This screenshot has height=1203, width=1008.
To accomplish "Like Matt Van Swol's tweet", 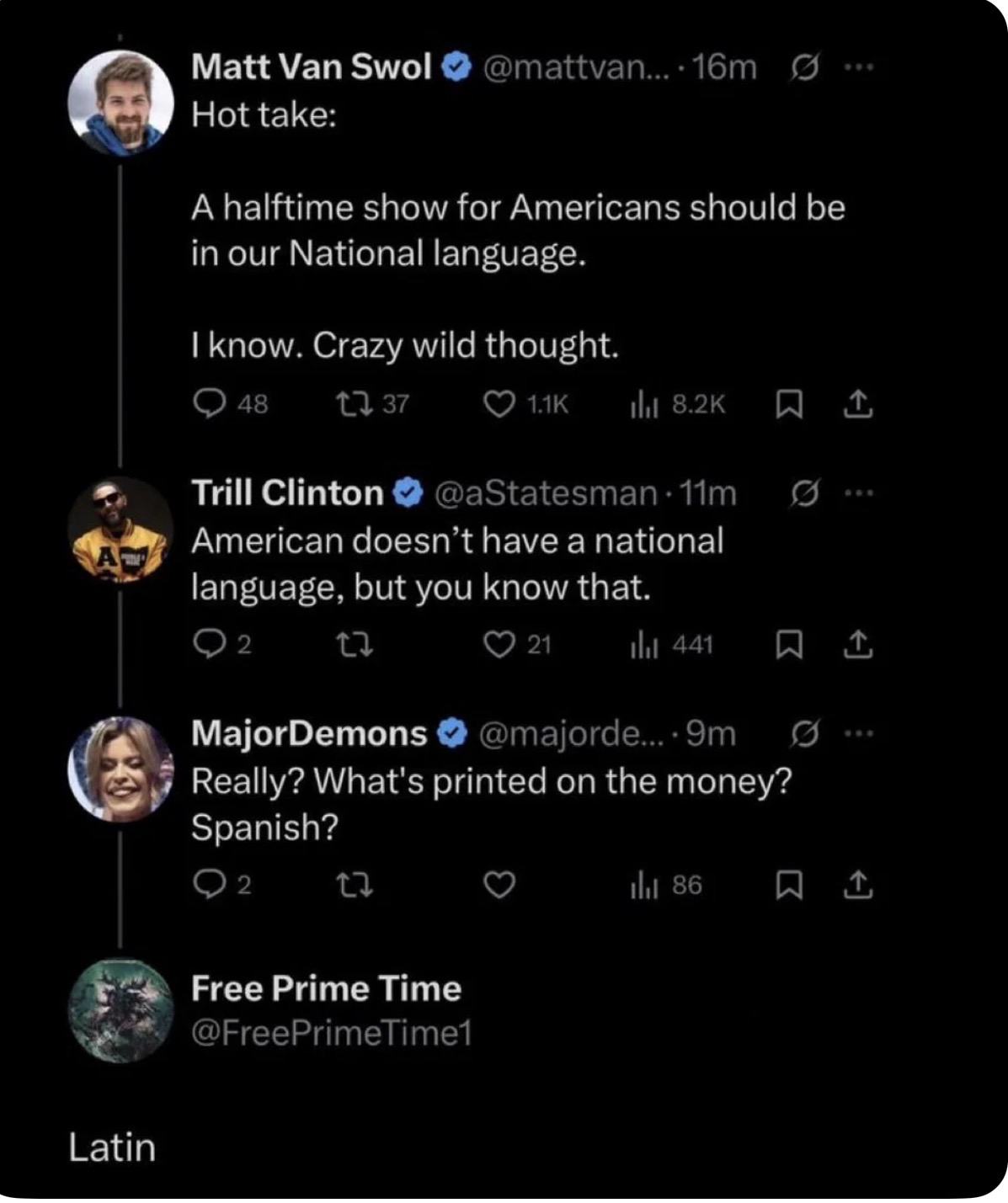I will click(x=499, y=405).
